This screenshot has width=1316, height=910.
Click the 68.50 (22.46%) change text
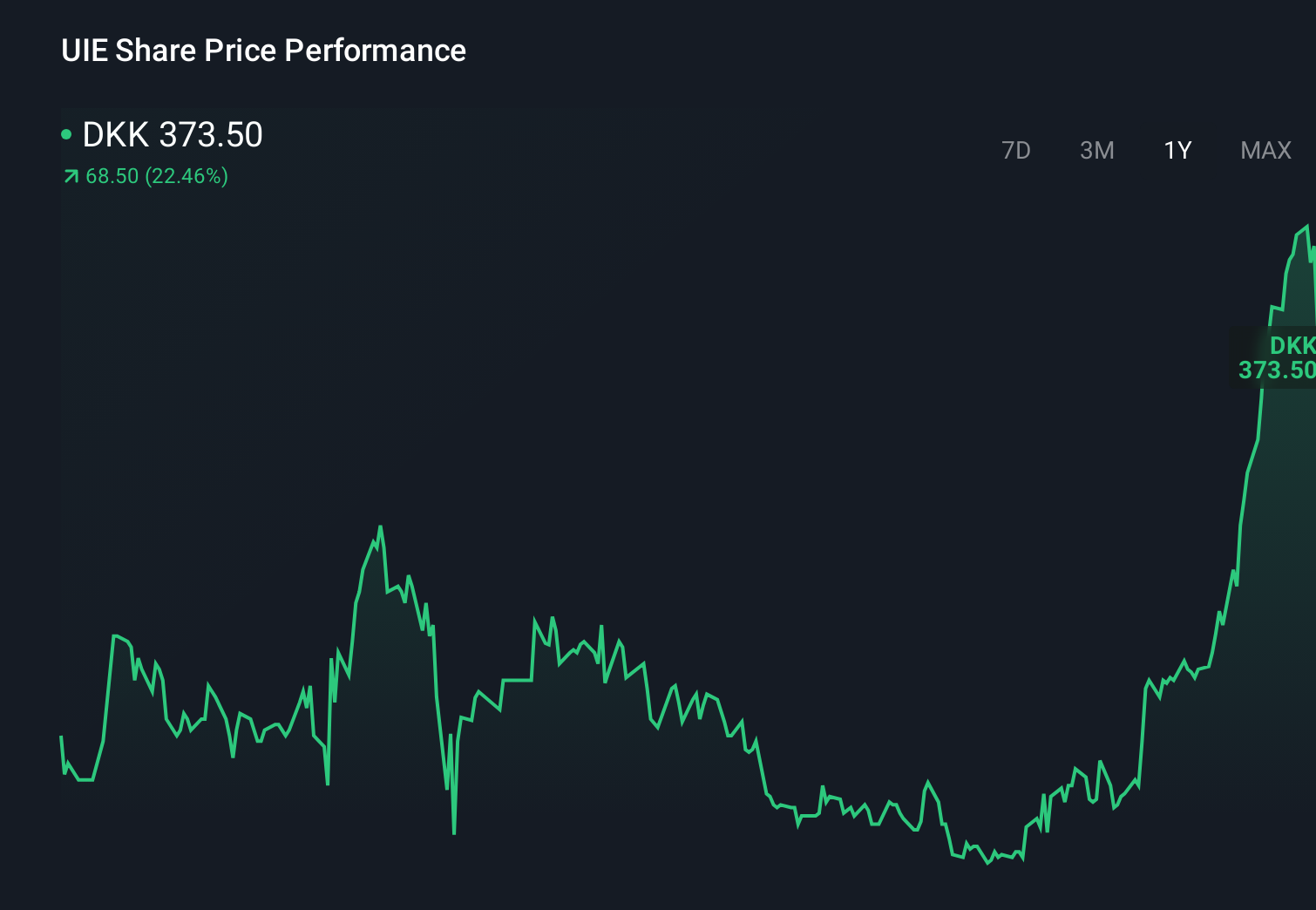pos(155,176)
